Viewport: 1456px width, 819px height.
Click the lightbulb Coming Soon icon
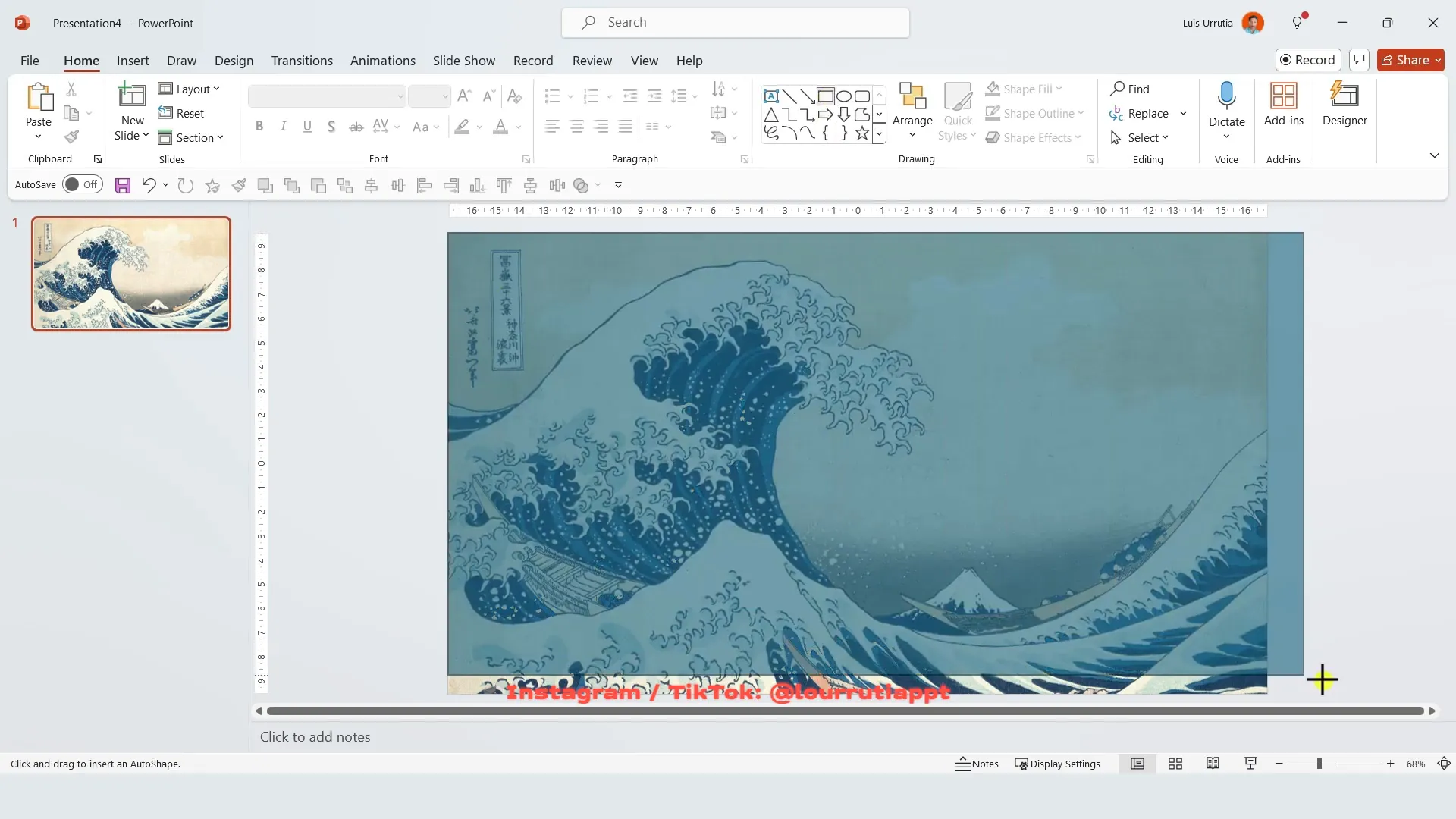pos(1298,23)
